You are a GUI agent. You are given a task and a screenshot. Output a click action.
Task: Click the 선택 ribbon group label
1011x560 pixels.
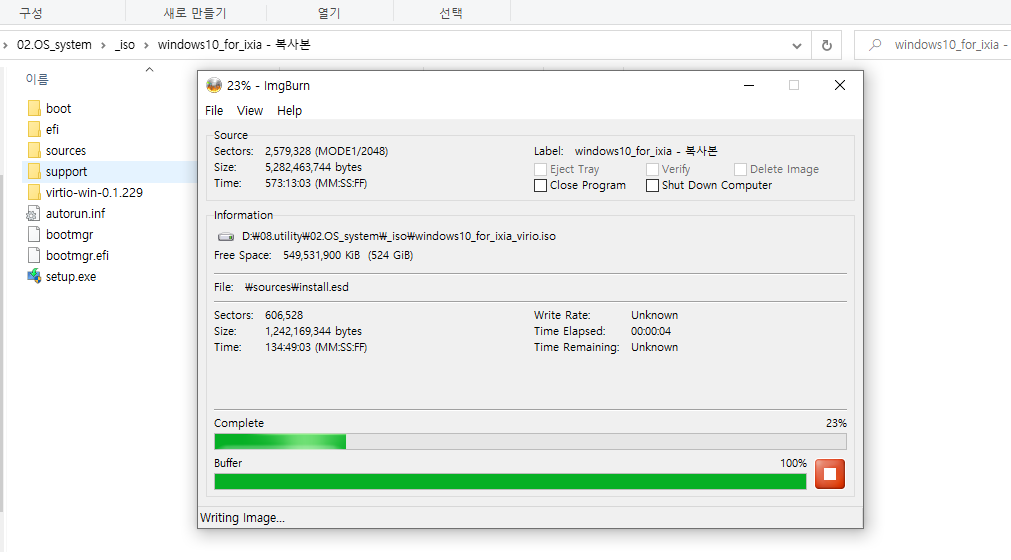451,13
